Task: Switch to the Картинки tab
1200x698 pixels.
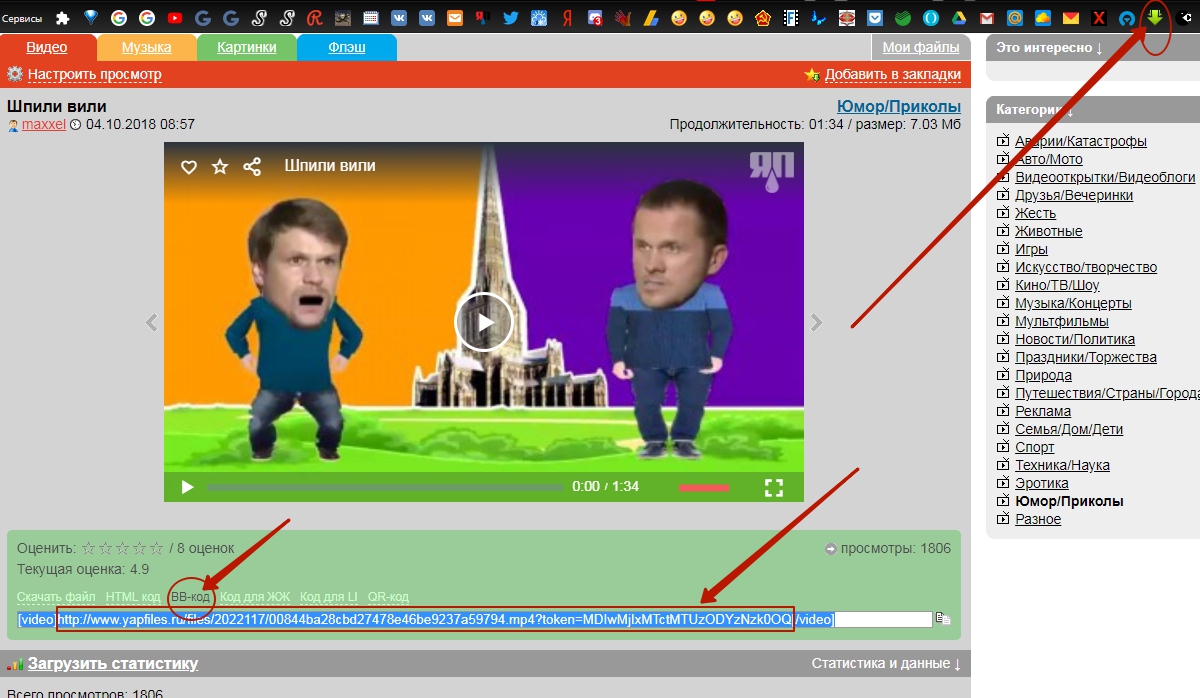Action: (x=246, y=47)
